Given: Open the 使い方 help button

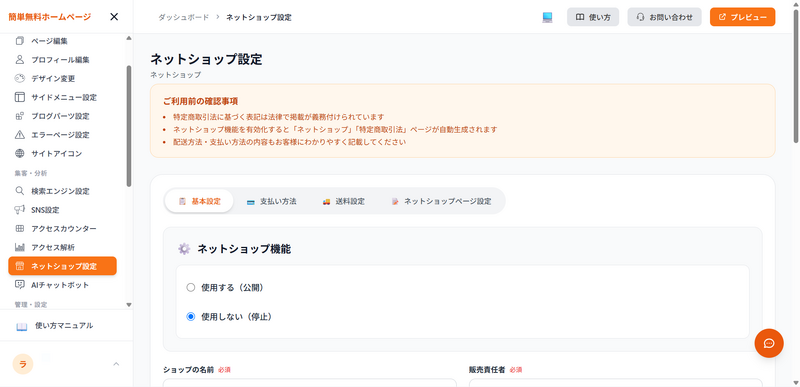Looking at the screenshot, I should [x=593, y=17].
